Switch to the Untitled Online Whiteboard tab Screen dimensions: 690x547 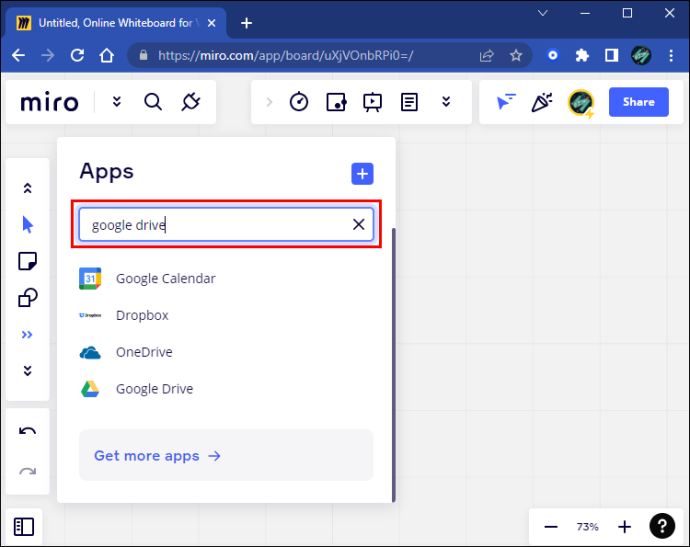tap(115, 23)
